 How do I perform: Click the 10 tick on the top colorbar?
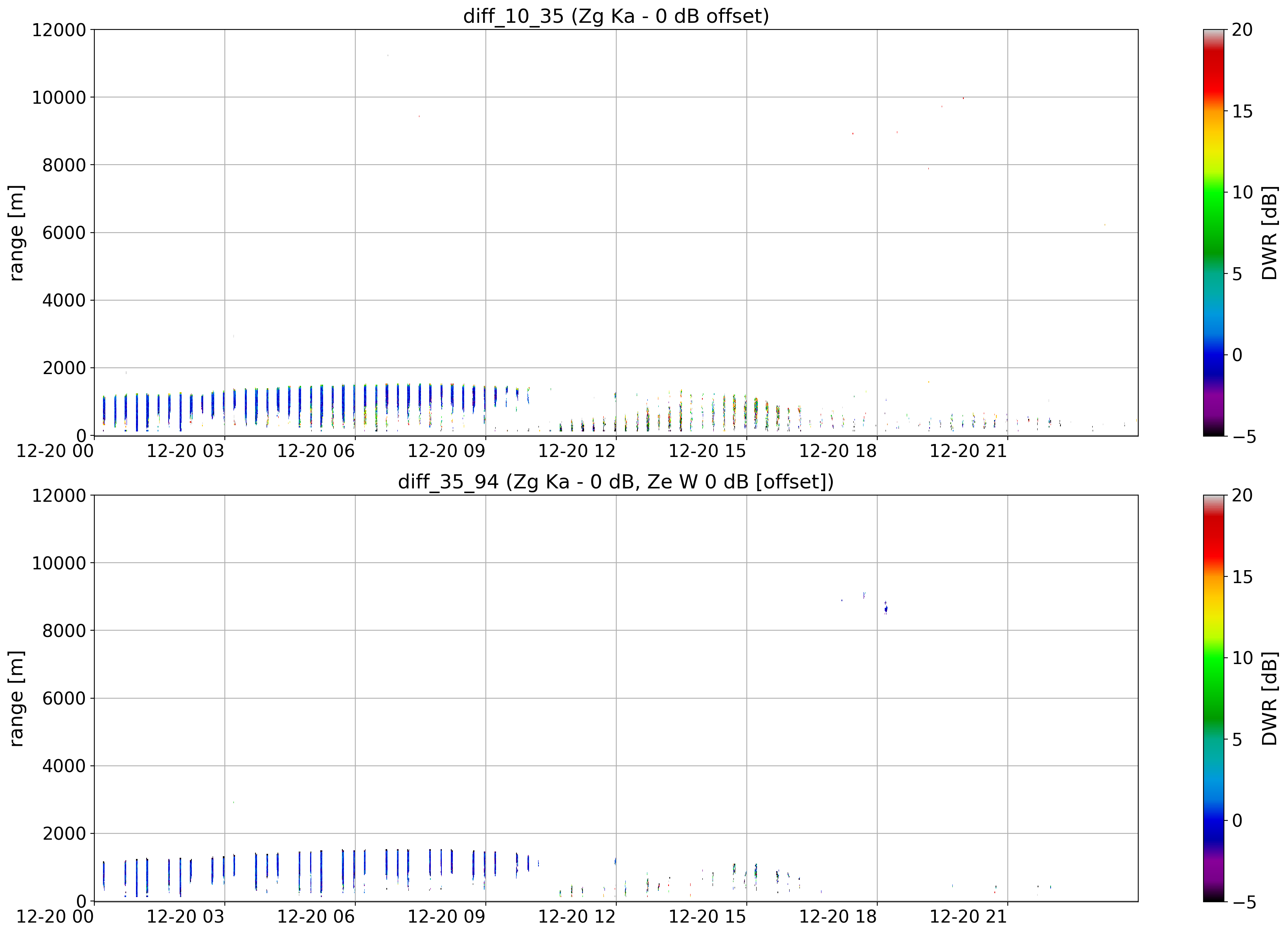coord(1242,193)
